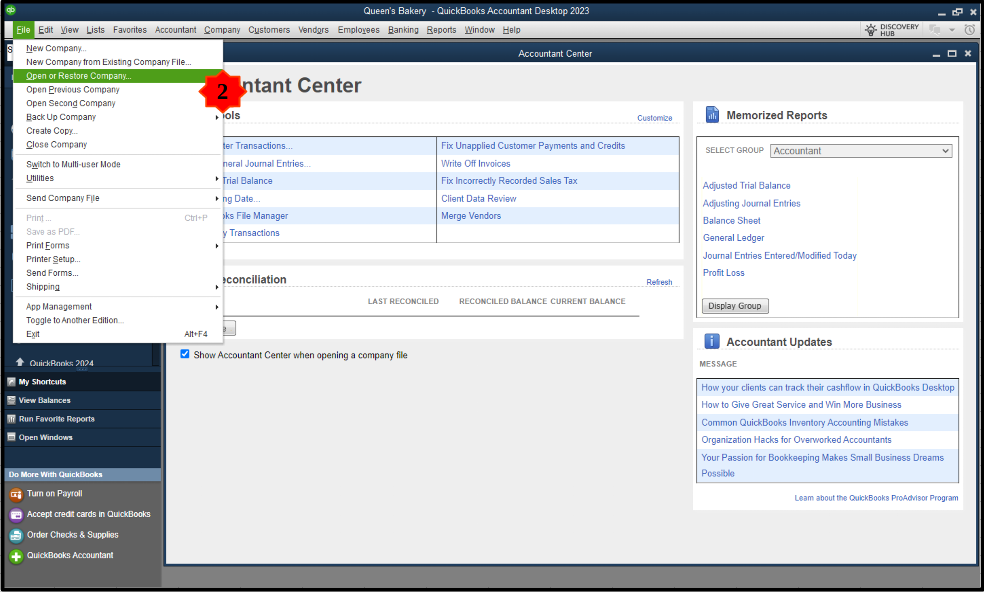
Task: Click the QuickBooks Accountant plus icon
Action: click(x=16, y=556)
